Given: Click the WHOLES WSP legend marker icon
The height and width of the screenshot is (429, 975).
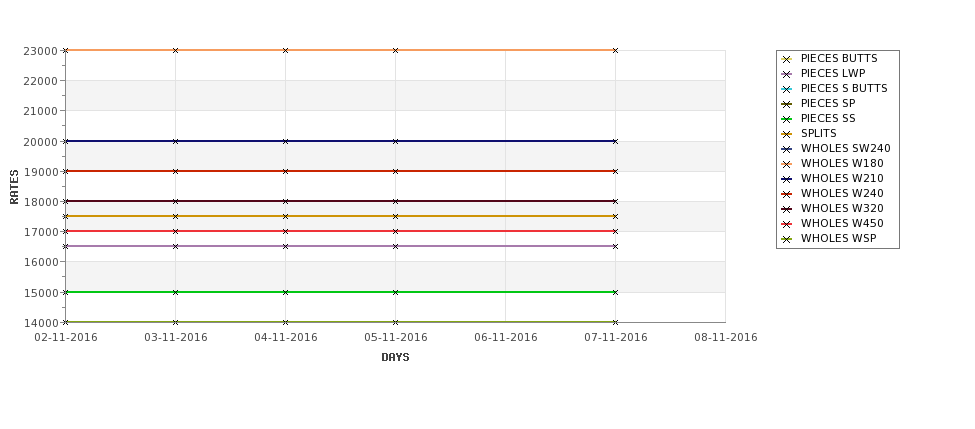Looking at the screenshot, I should coord(787,239).
